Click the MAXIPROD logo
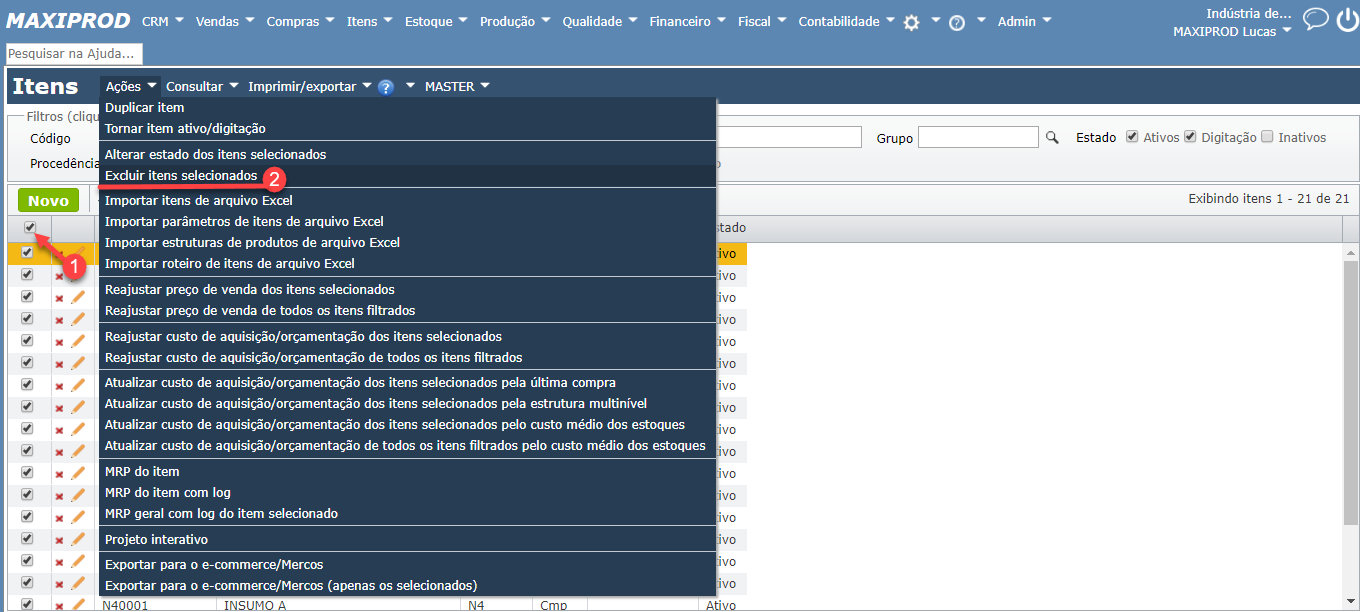The width and height of the screenshot is (1360, 612). pyautogui.click(x=69, y=20)
